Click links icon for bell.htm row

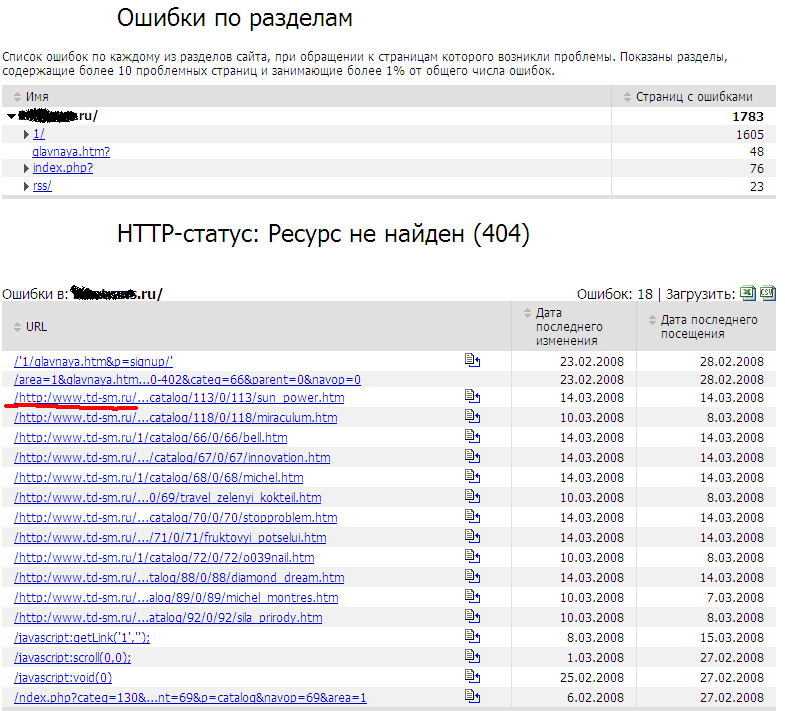pyautogui.click(x=473, y=437)
